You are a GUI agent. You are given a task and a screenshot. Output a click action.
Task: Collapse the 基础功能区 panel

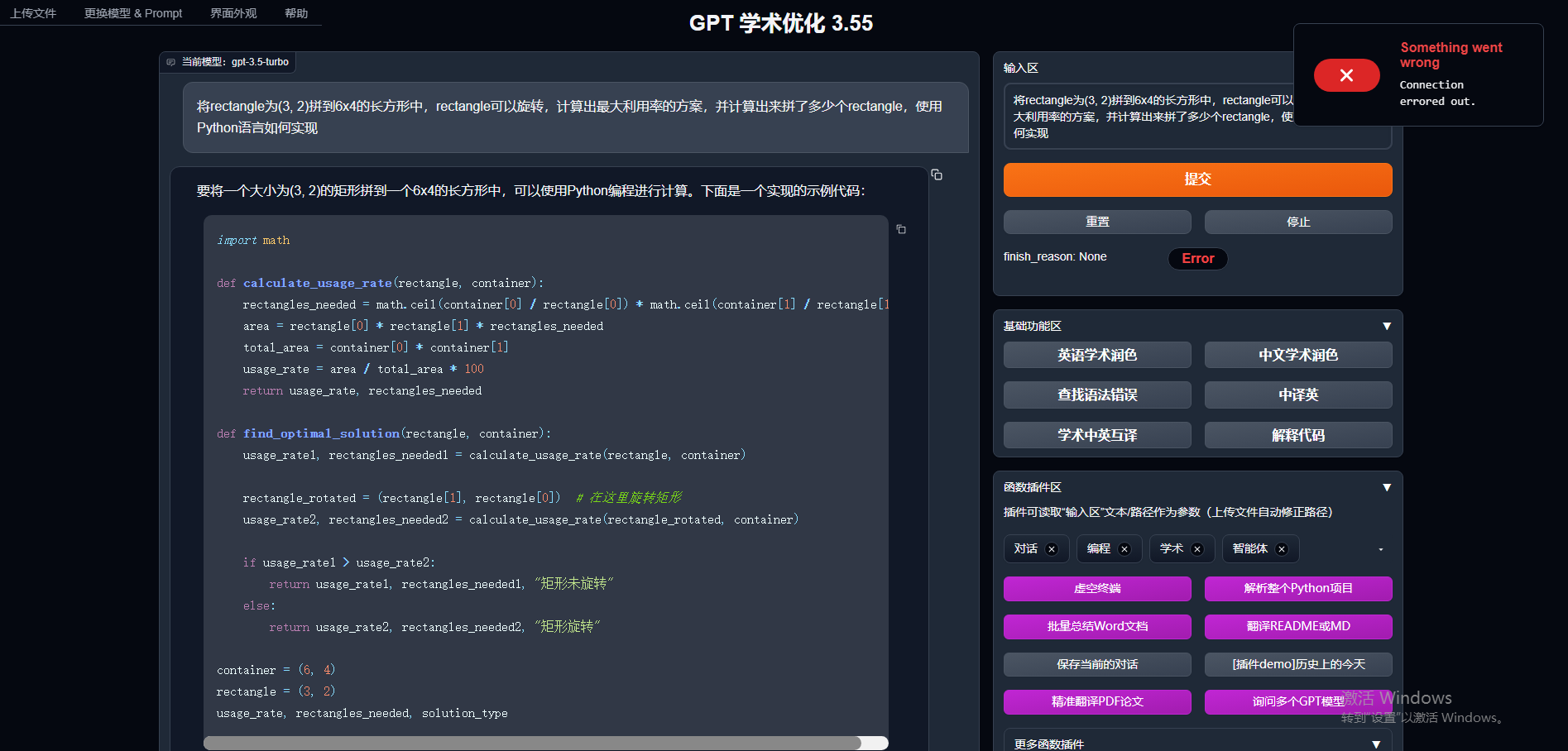coord(1387,326)
